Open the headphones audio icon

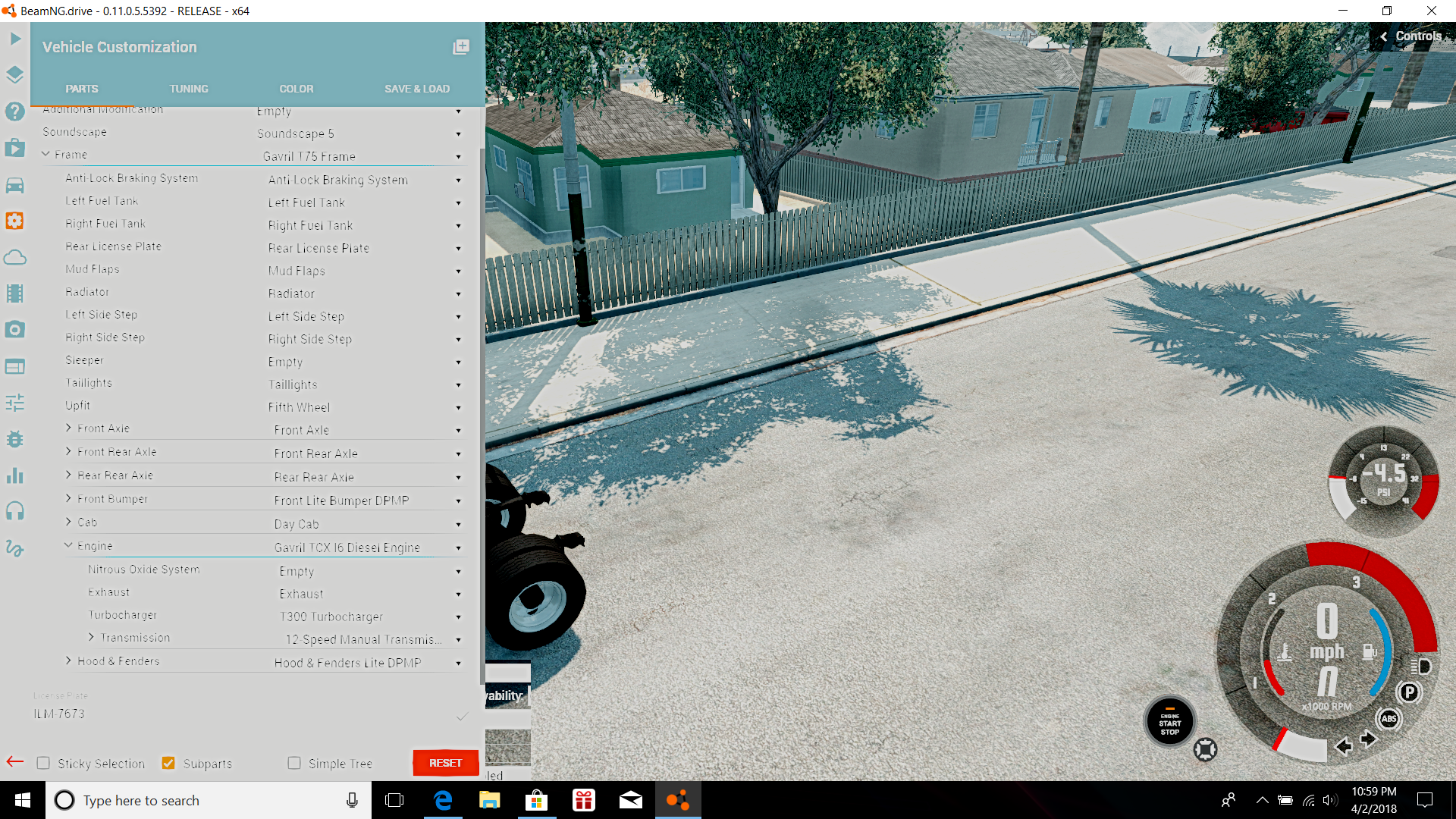(x=15, y=511)
